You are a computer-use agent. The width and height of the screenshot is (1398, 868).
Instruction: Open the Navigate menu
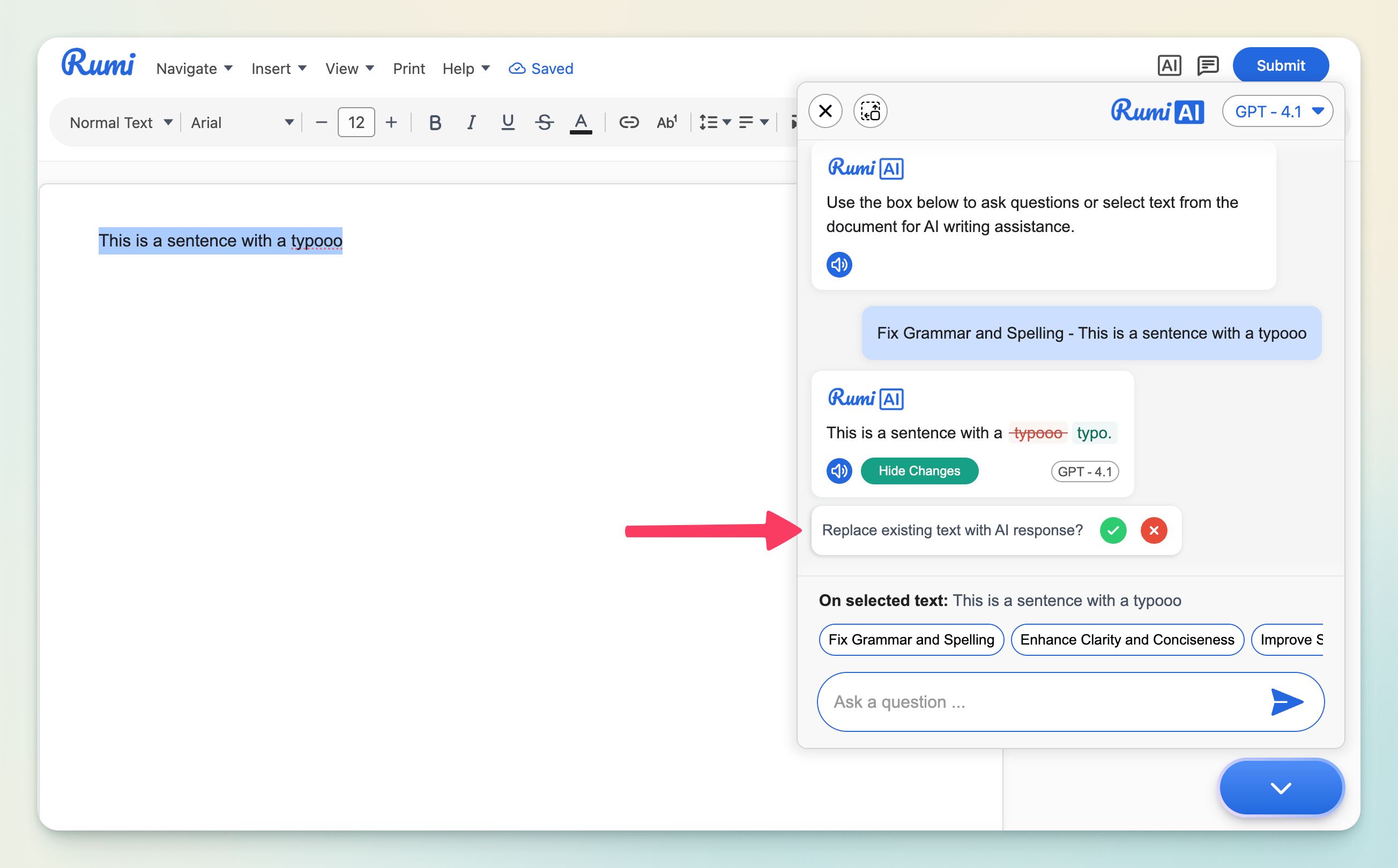click(194, 69)
